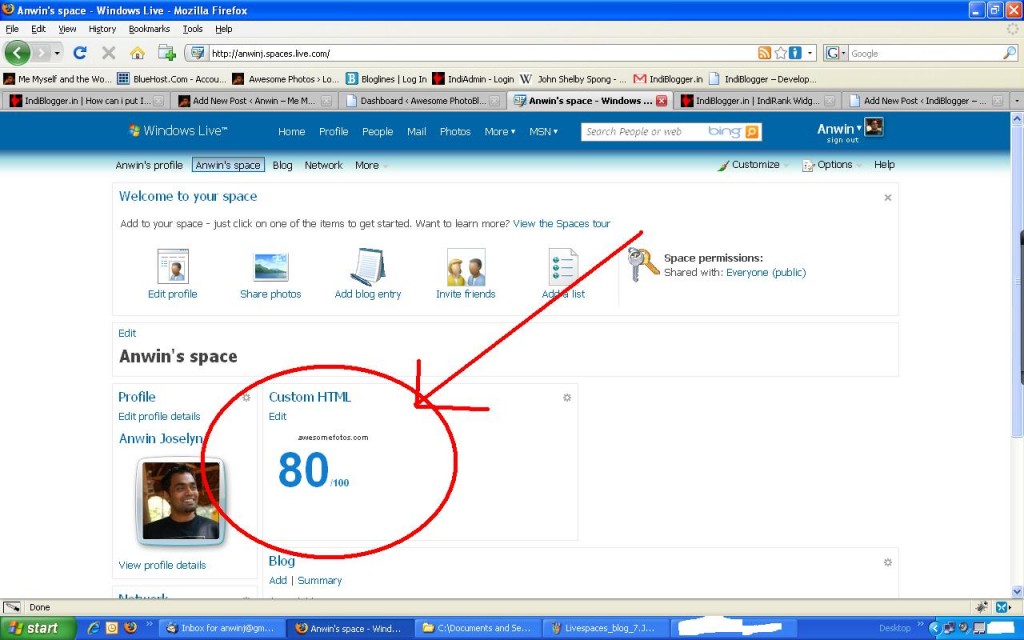Click the Windows Live logo
This screenshot has width=1024, height=640.
click(178, 131)
